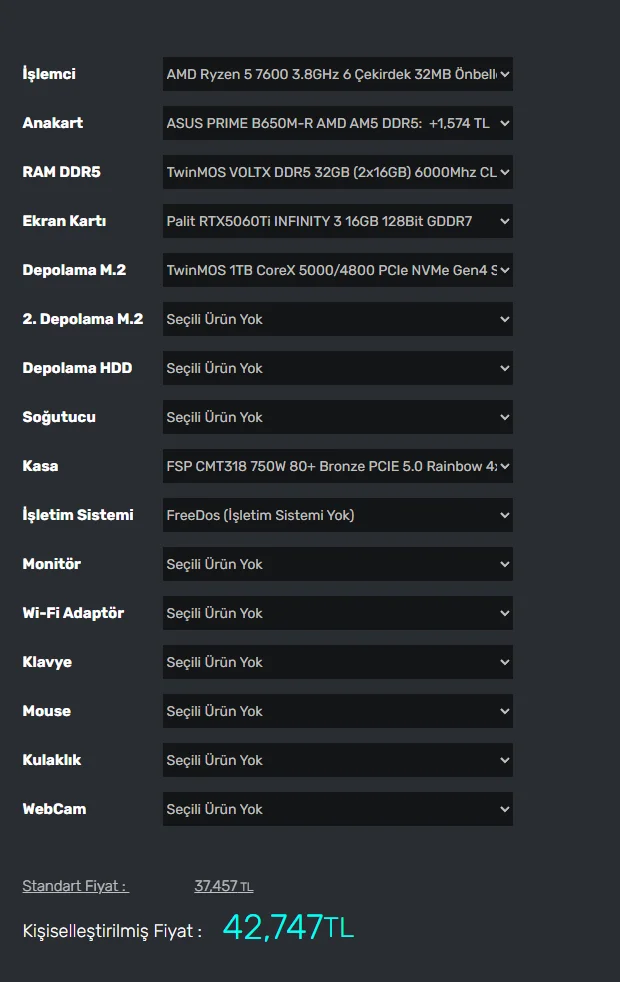
Task: Open the Mouse dropdown
Action: click(x=338, y=711)
